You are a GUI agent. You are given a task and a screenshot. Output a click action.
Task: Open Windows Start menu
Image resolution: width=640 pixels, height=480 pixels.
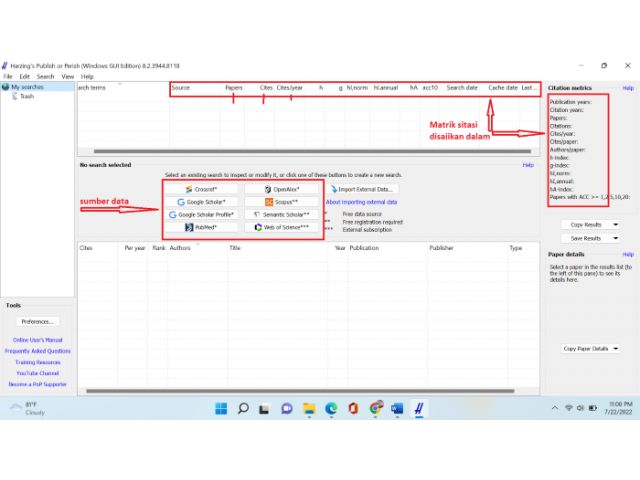[x=221, y=409]
